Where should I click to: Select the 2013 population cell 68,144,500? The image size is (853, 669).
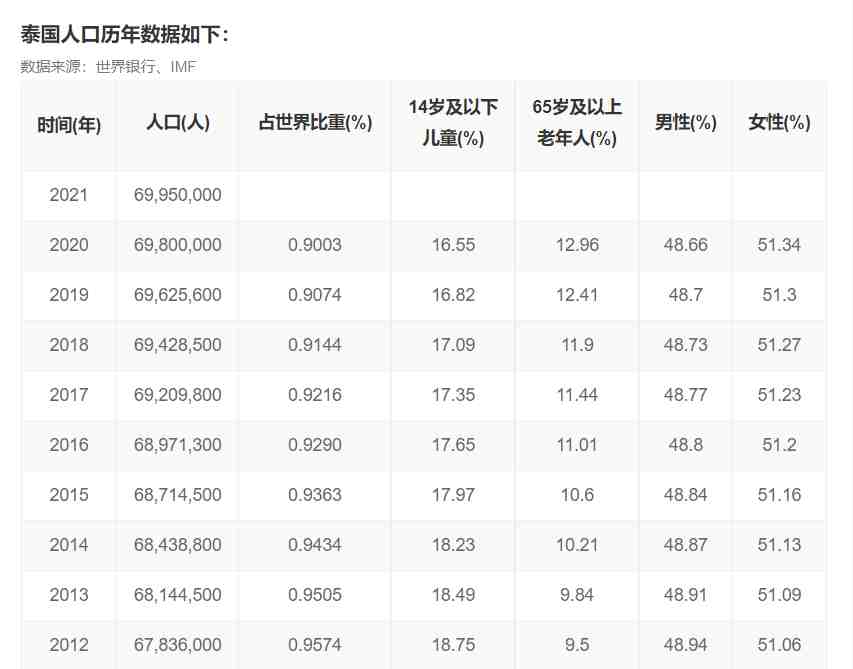click(177, 595)
